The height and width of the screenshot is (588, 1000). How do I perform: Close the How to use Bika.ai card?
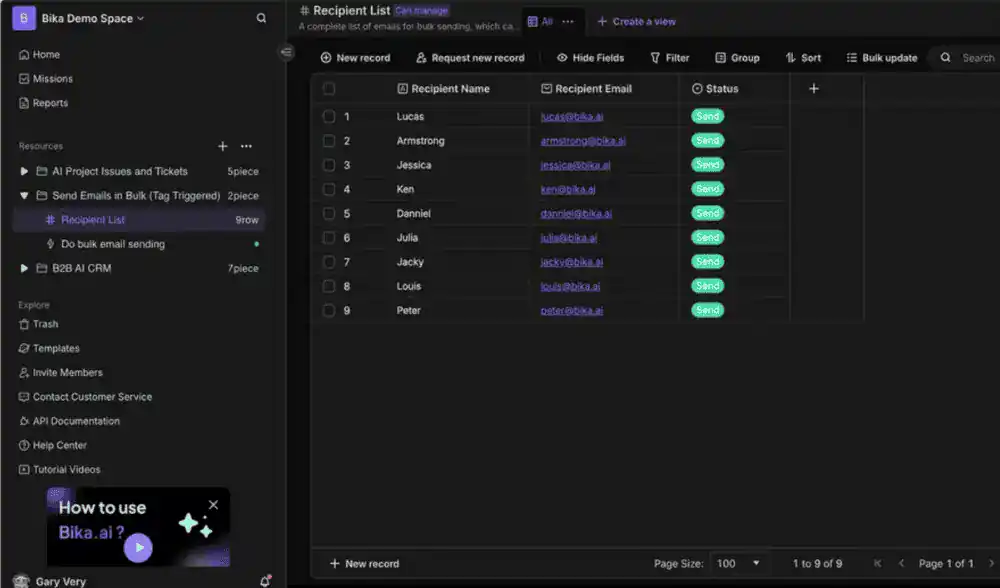(x=213, y=505)
